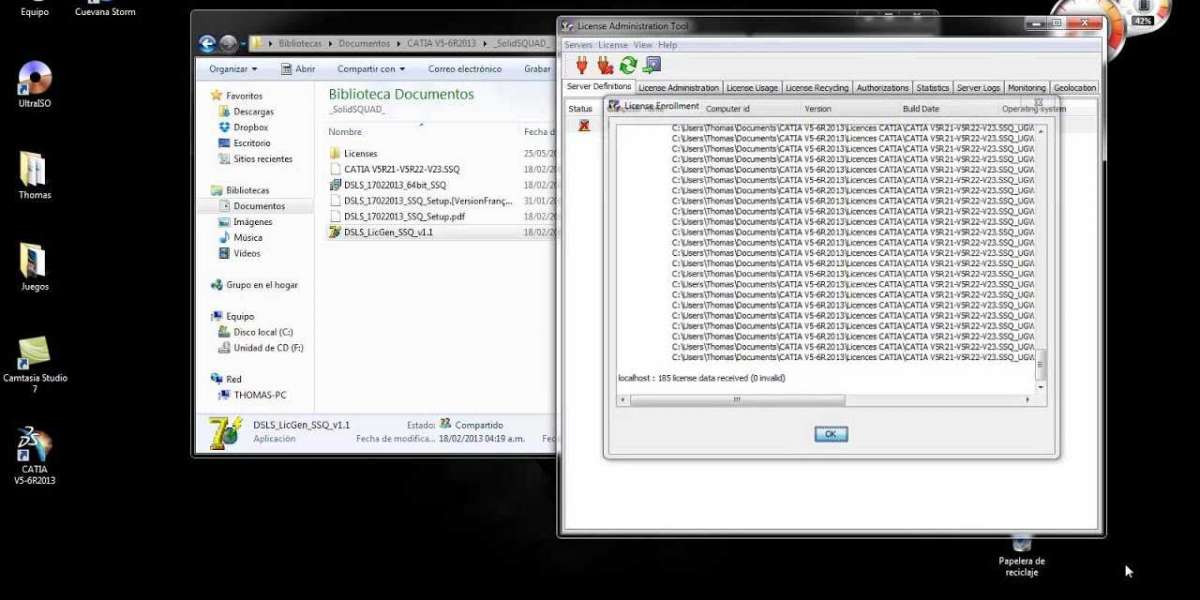
Task: Click the enroll license toolbar icon
Action: pos(652,66)
